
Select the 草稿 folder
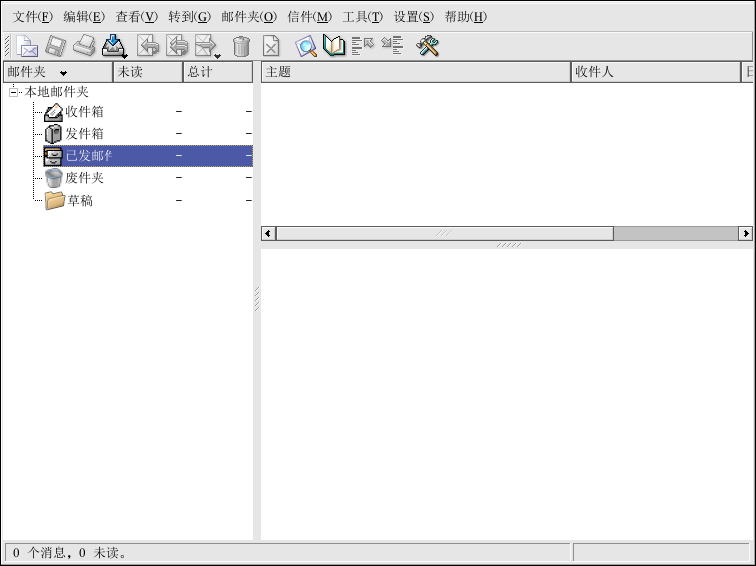coord(80,200)
